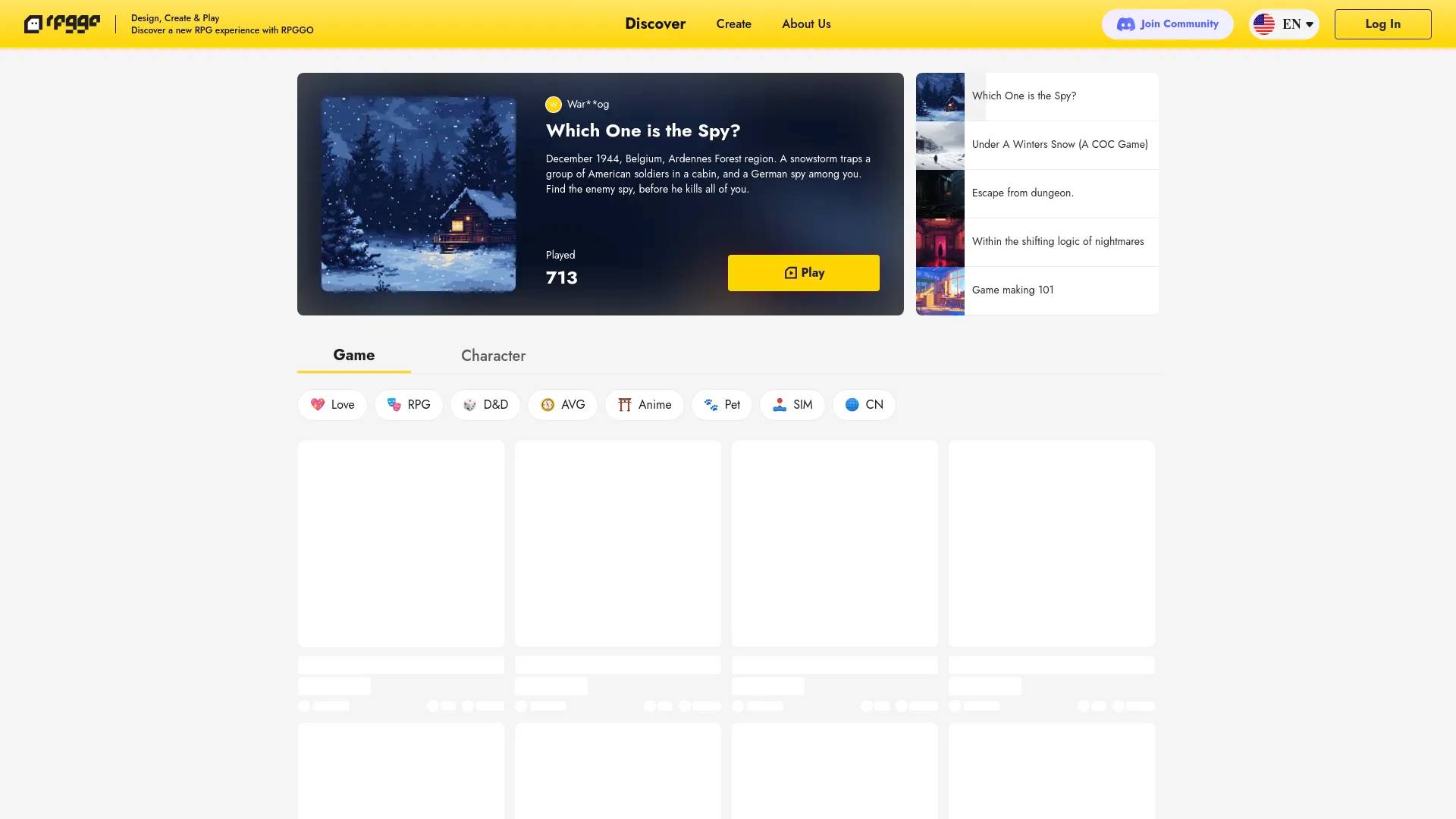Filter by RPG category chip
Screen dimensions: 1456x819
pos(408,405)
